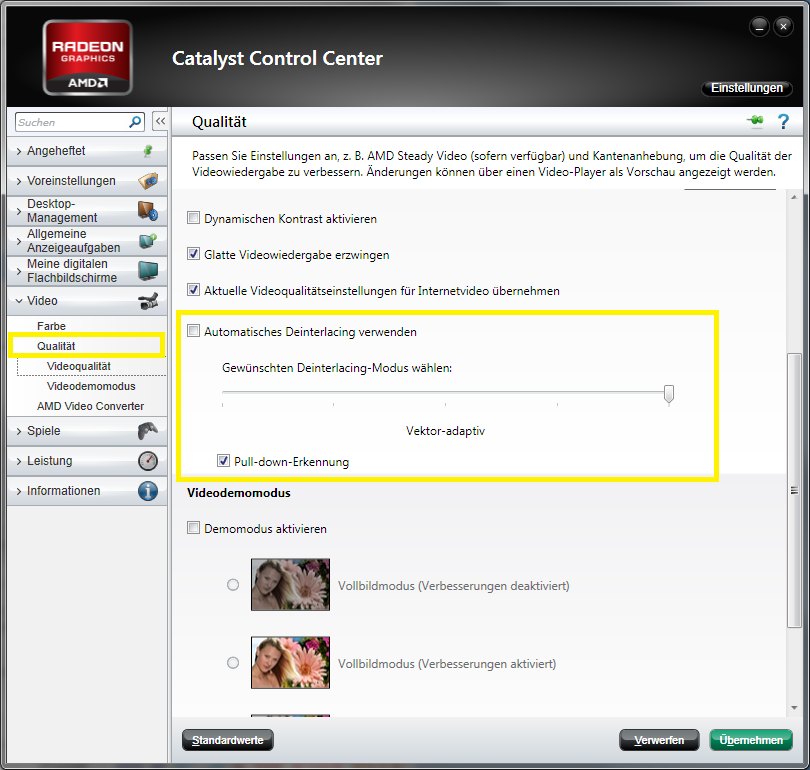
Task: Pin this page with the green pin icon
Action: point(755,121)
